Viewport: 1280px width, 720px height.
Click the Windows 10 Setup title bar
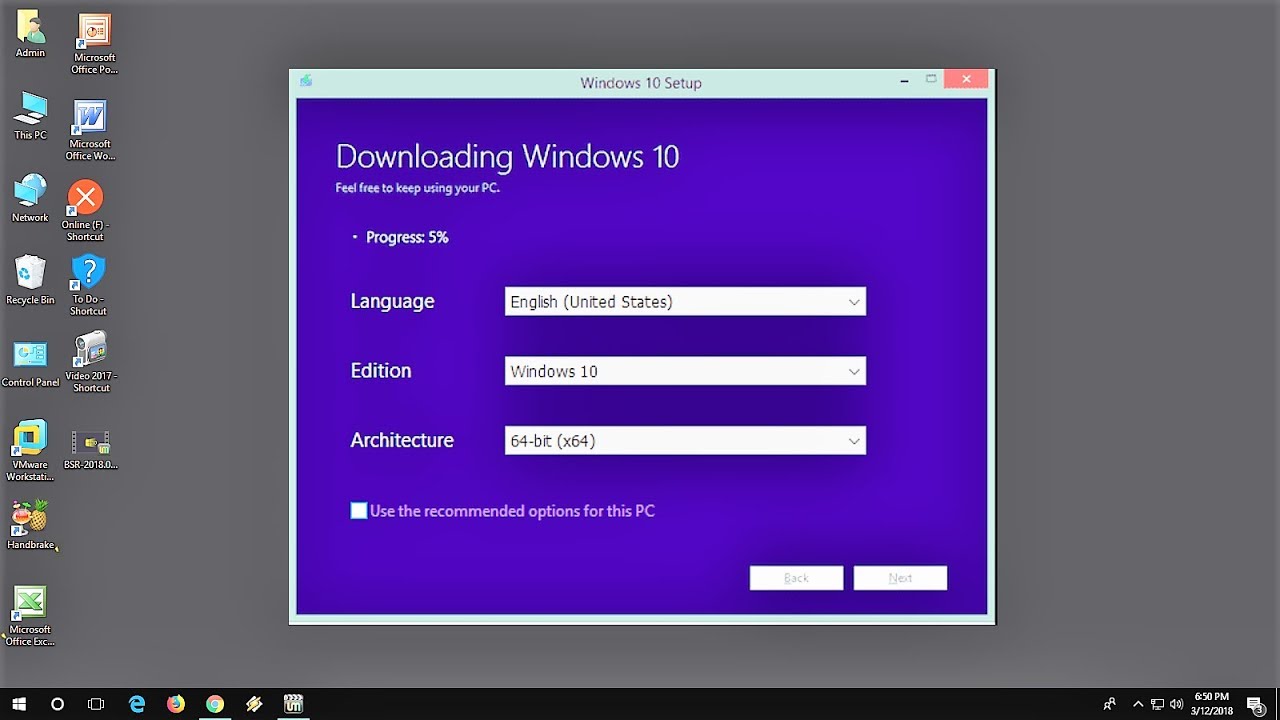(641, 83)
